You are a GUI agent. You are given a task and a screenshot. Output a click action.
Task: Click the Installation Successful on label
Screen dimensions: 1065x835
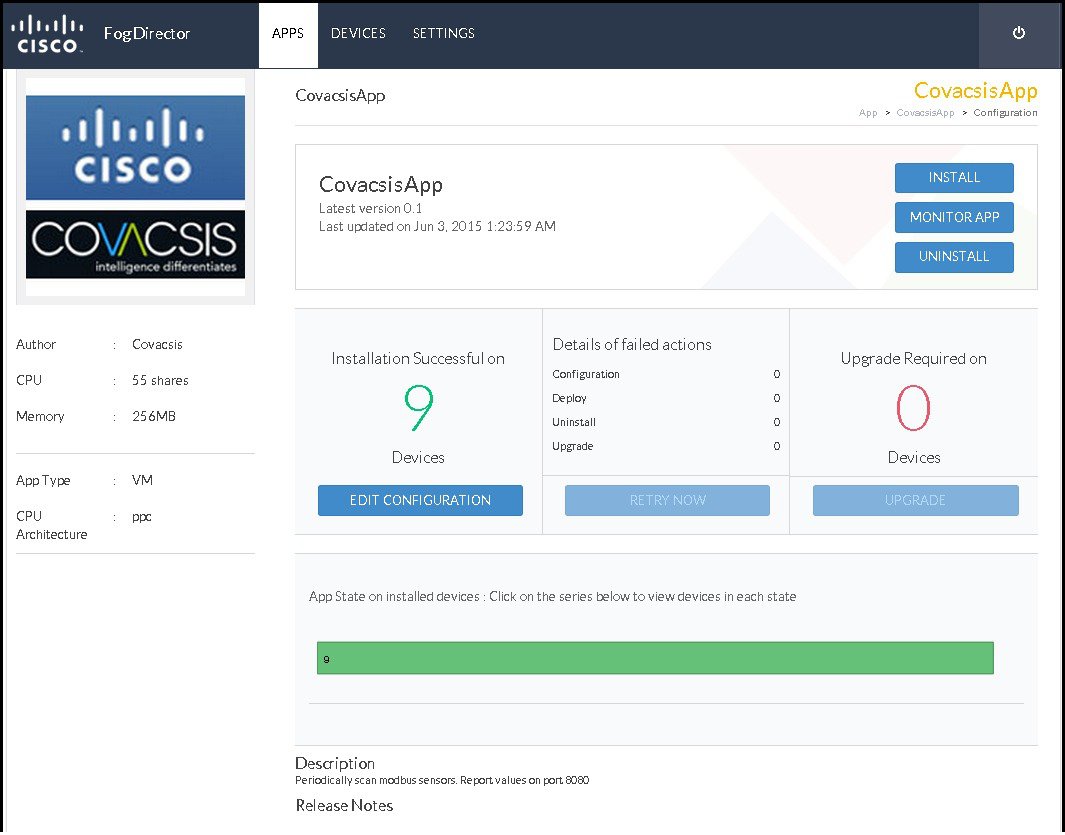[418, 359]
